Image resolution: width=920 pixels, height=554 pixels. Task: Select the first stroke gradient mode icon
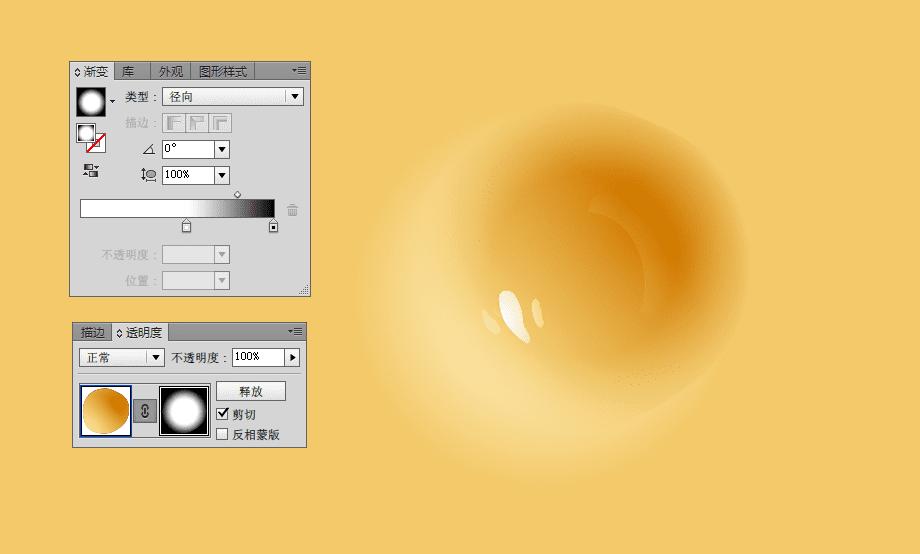click(174, 123)
